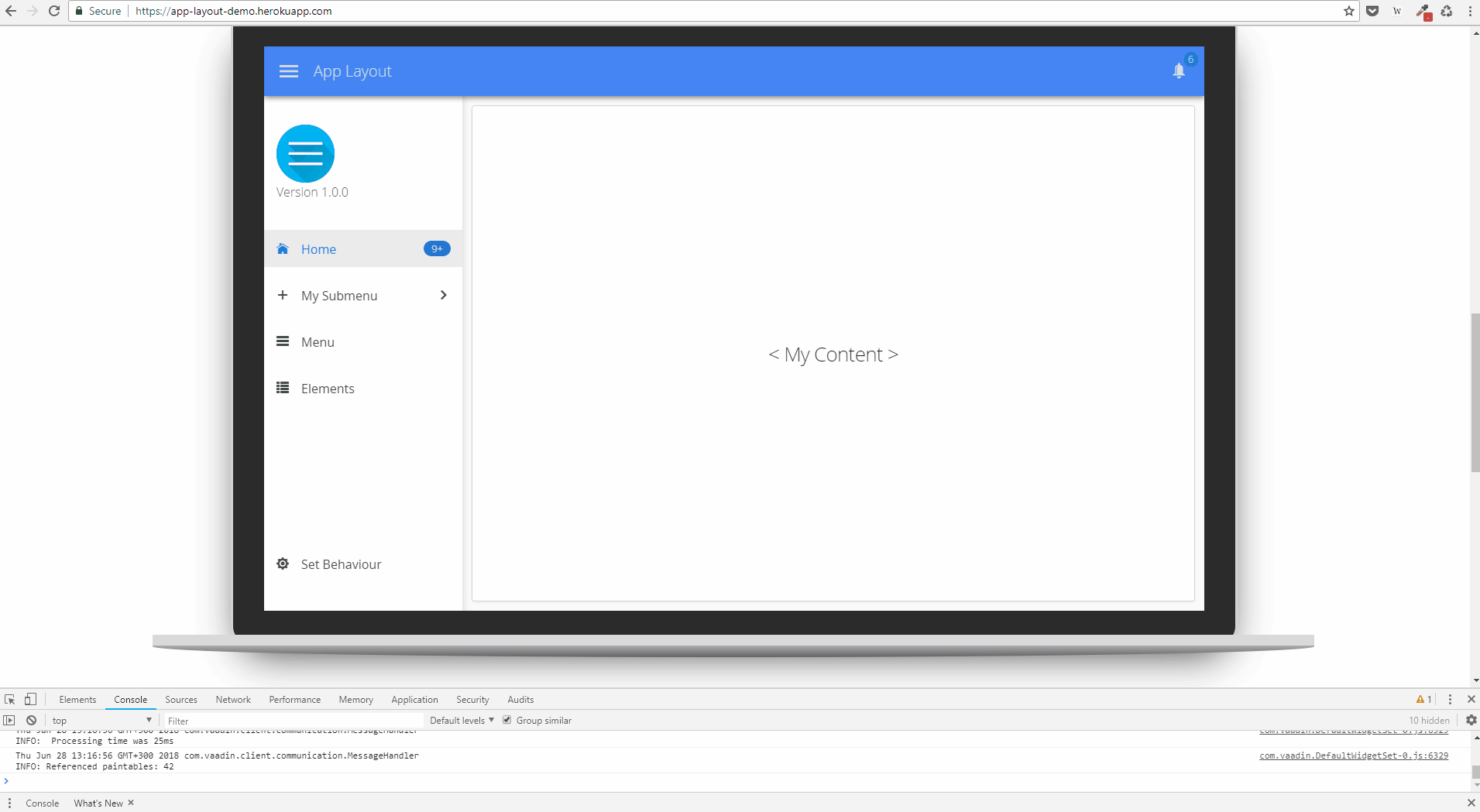The height and width of the screenshot is (812, 1480).
Task: Click the gear icon next to Set Behaviour
Action: tap(283, 564)
